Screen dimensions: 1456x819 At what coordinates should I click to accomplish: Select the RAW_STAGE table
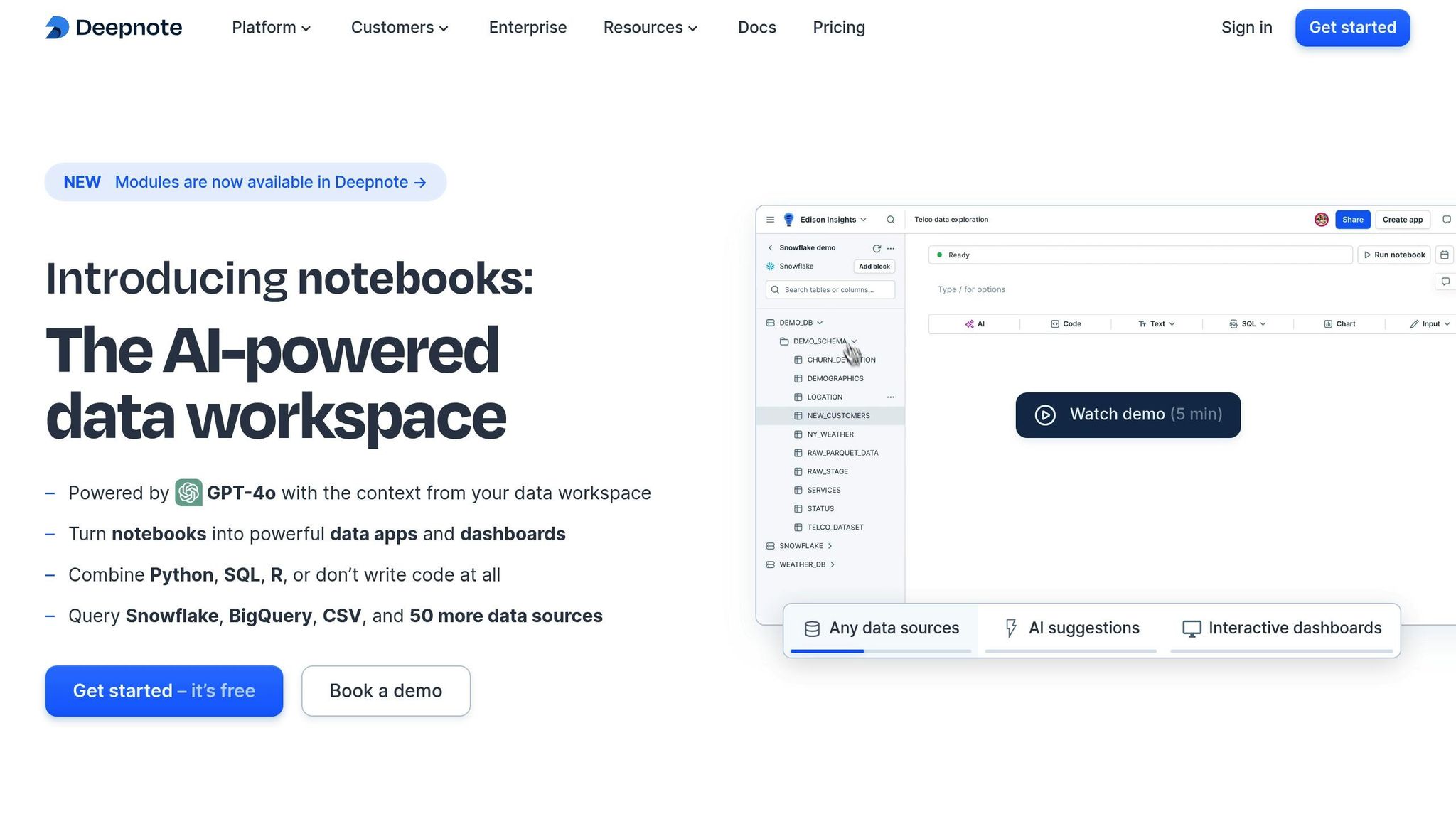[x=827, y=471]
